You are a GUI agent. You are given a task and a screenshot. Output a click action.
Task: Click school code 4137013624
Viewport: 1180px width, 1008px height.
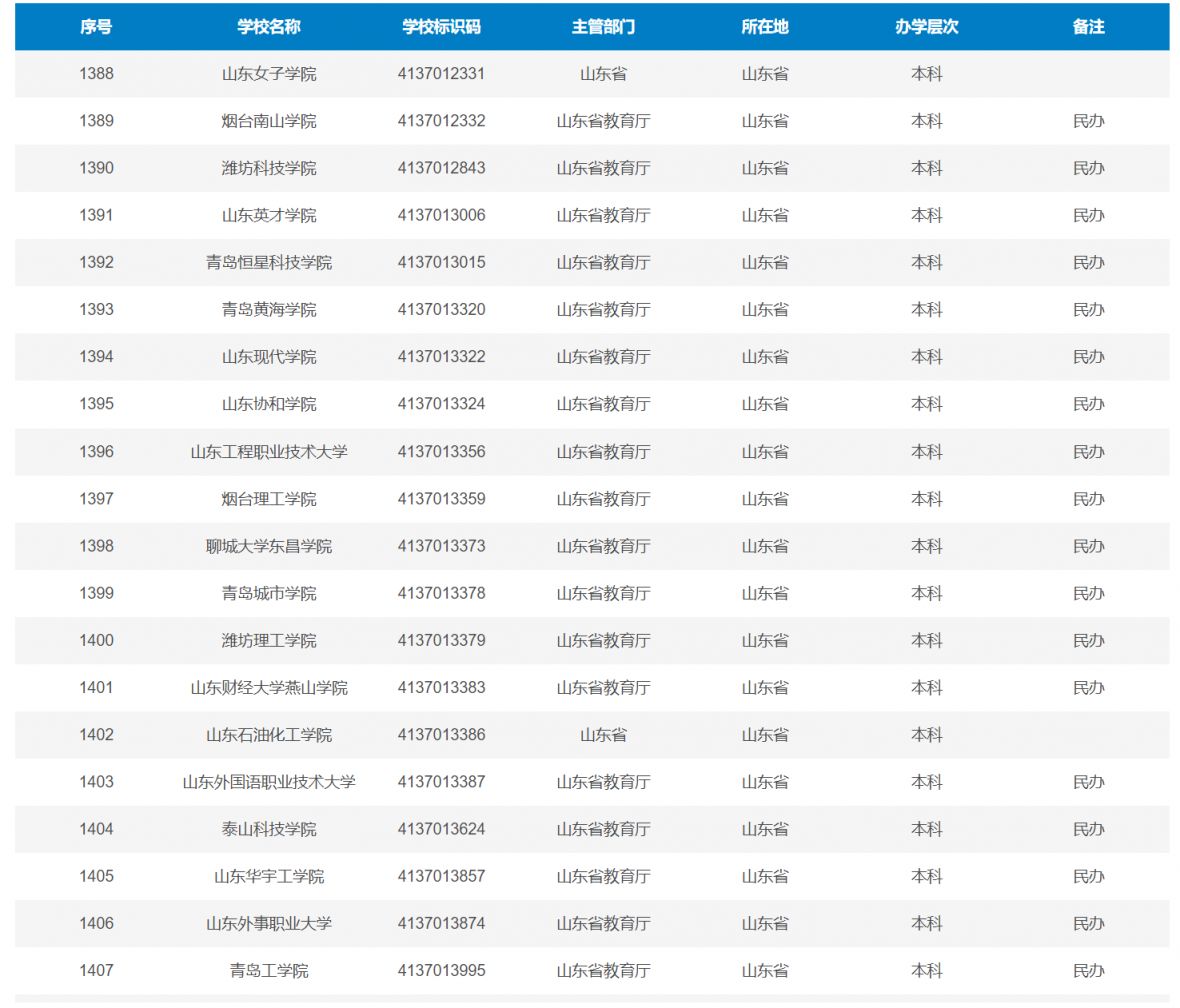click(442, 830)
